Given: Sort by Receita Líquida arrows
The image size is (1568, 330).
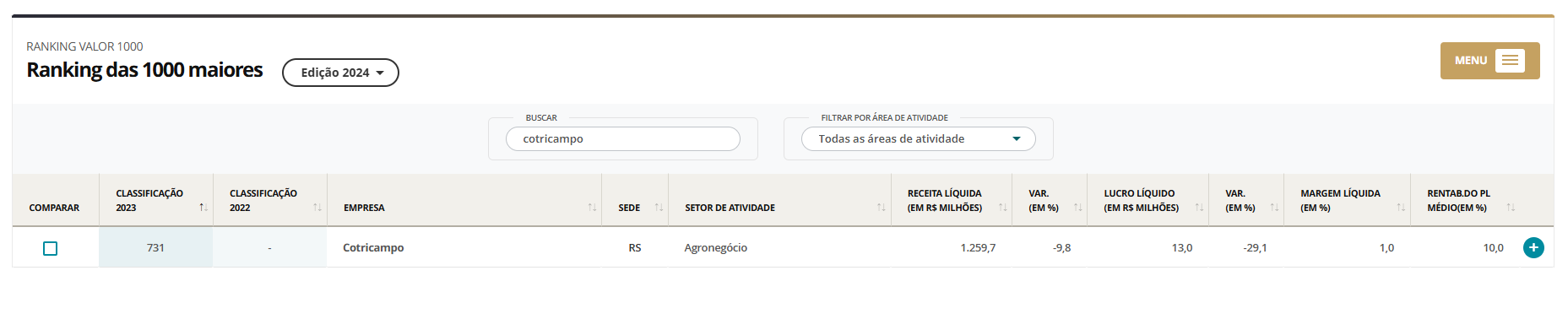Looking at the screenshot, I should 1002,208.
